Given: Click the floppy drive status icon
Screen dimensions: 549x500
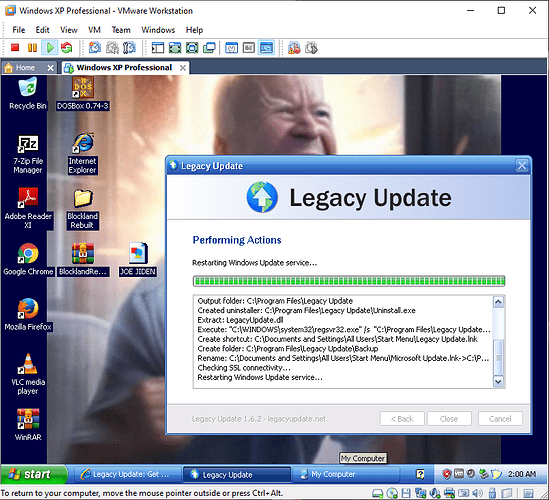Looking at the screenshot, I should pos(406,493).
